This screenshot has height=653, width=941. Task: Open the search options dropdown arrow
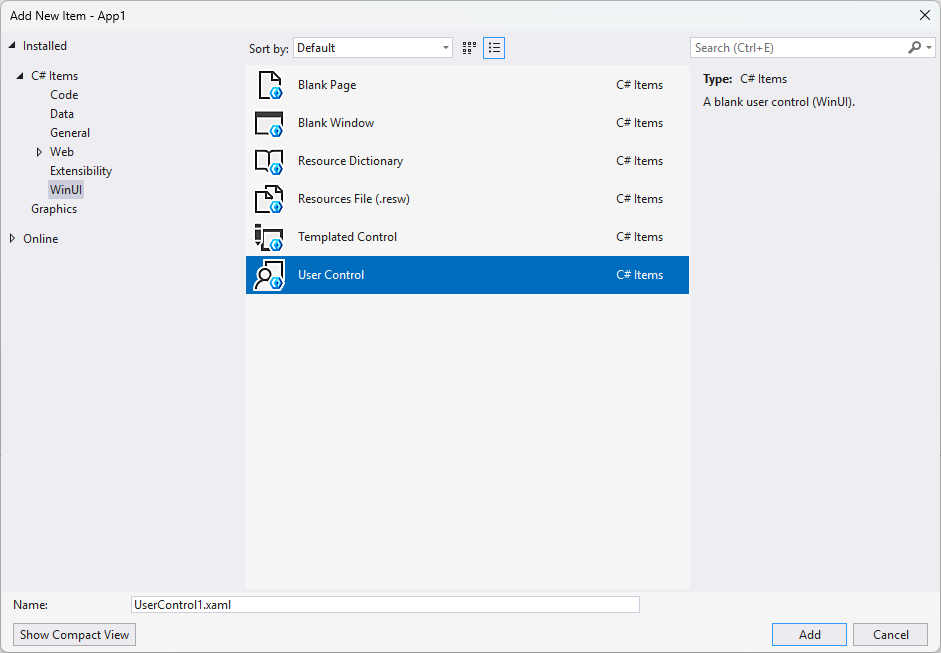929,47
